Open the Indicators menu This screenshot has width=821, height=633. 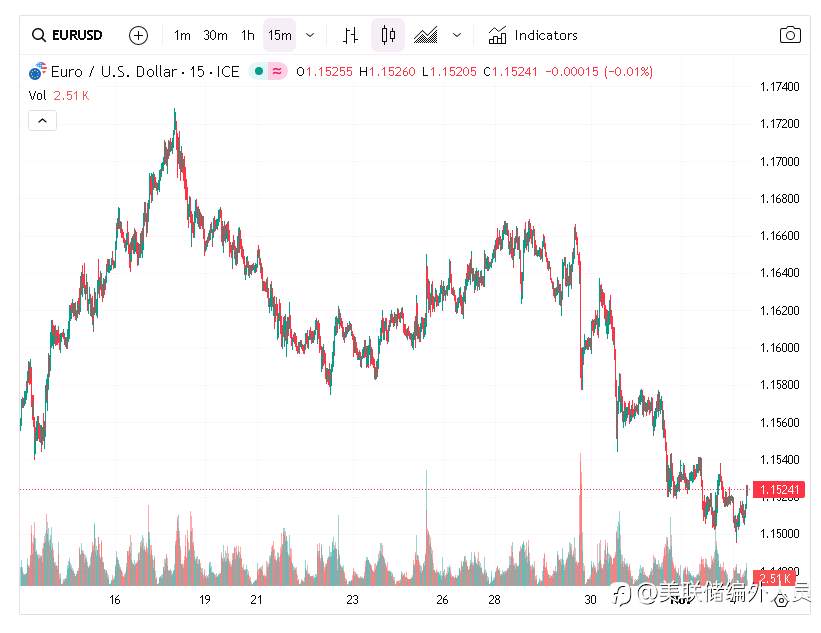tap(533, 35)
